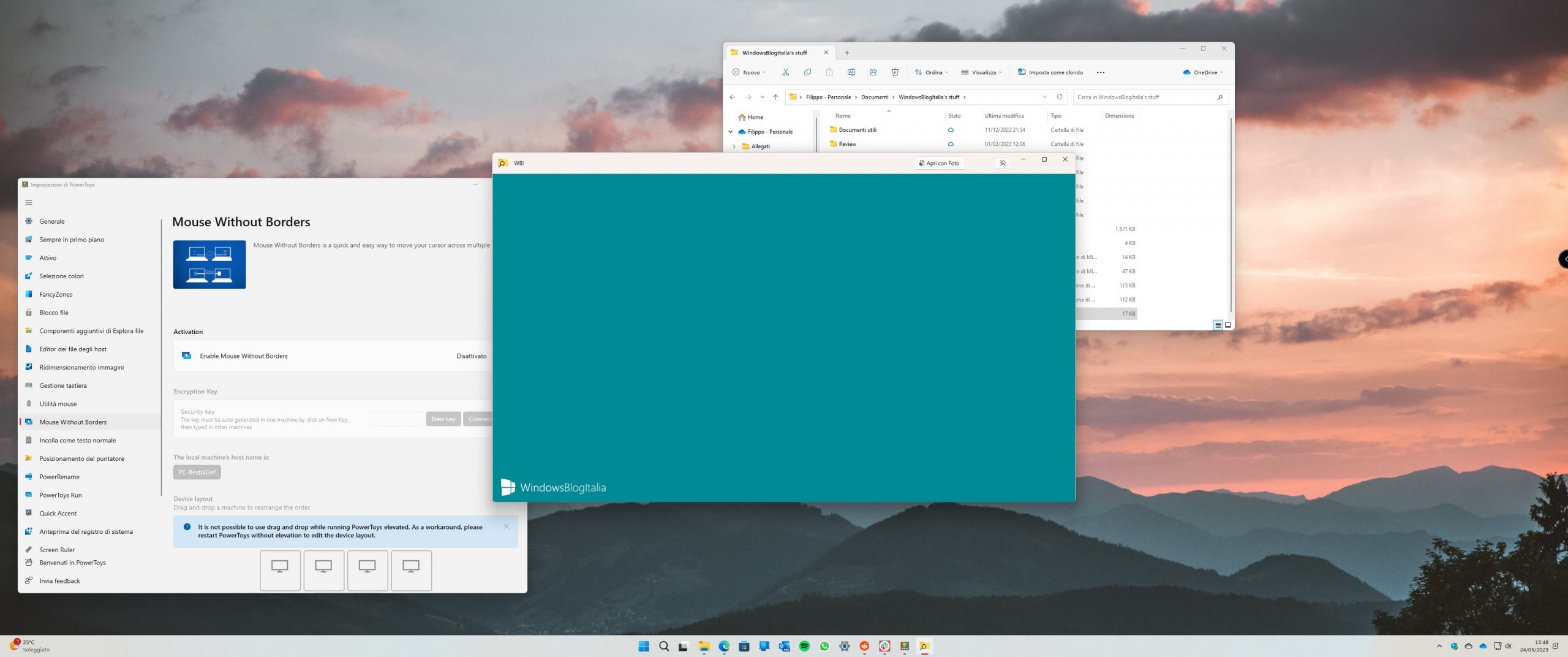Screen dimensions: 1568x657
Task: Switch Explorer to large thumbnails view icon
Action: point(1227,325)
